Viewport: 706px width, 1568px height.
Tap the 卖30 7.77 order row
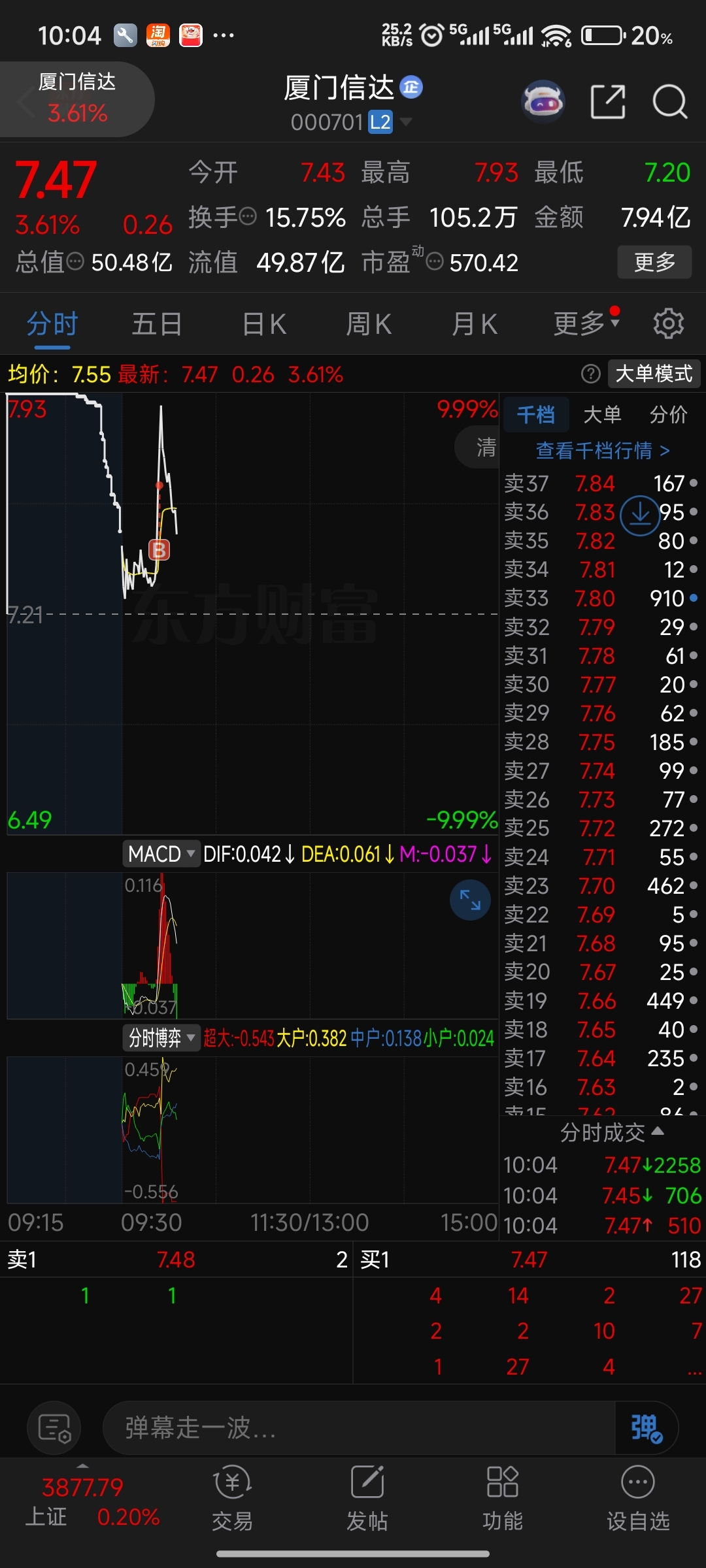(601, 685)
